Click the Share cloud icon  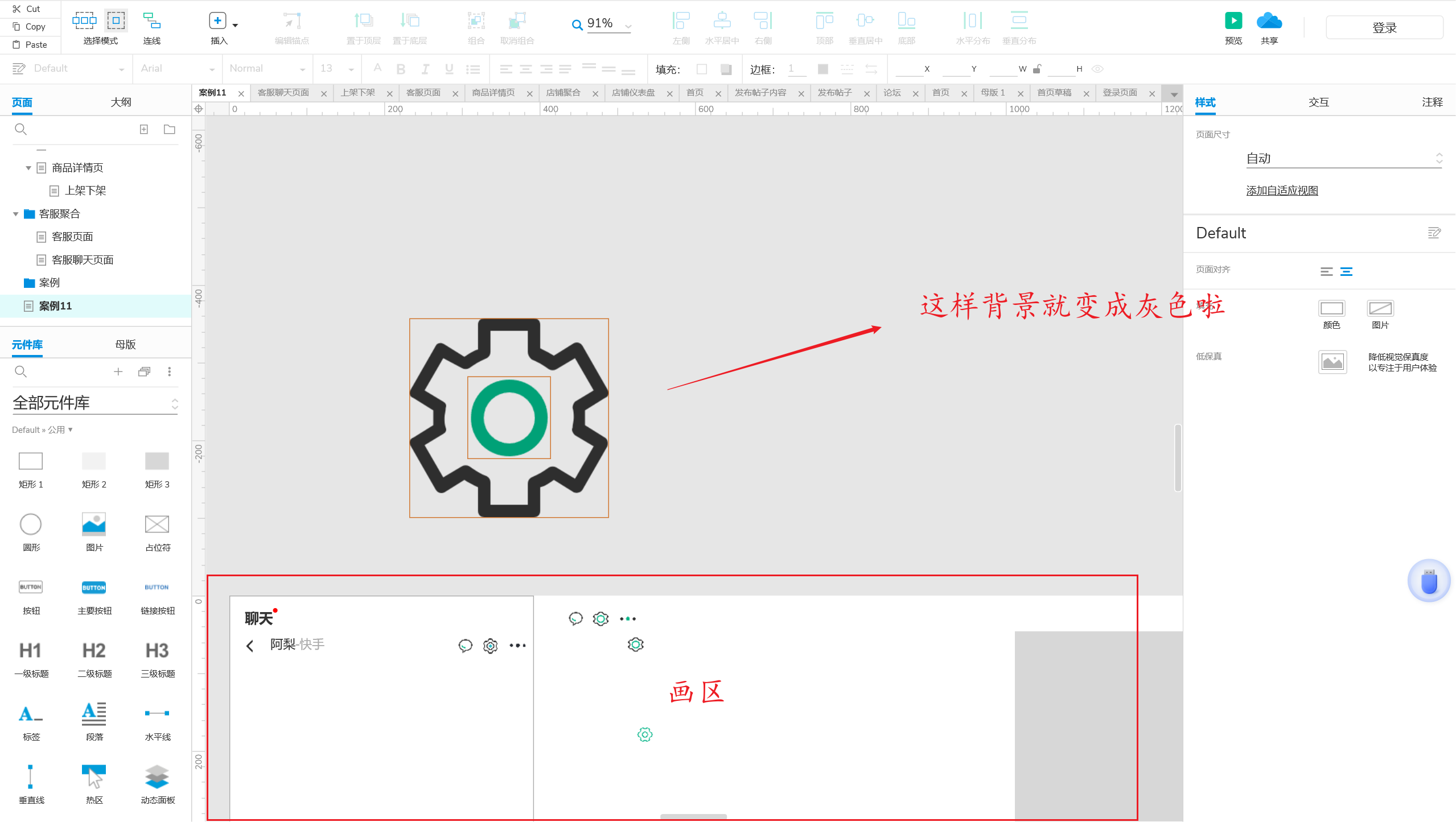1269,21
